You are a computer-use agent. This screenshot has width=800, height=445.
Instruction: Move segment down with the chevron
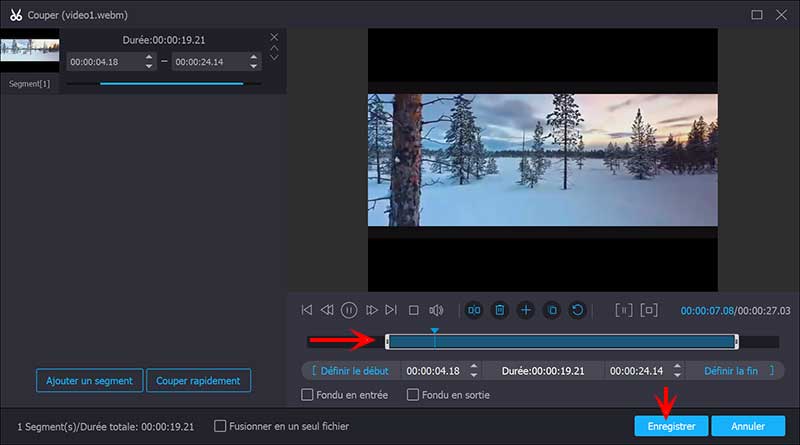point(275,58)
